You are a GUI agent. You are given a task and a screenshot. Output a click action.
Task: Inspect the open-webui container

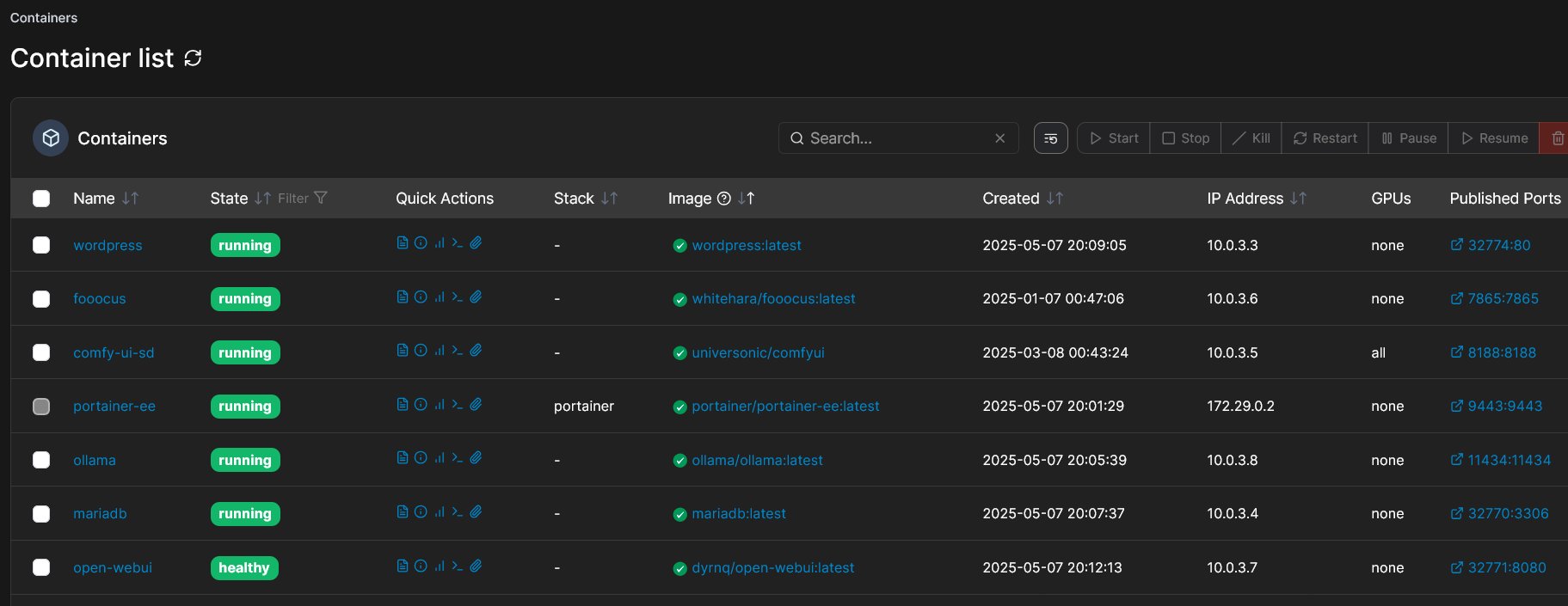[421, 566]
